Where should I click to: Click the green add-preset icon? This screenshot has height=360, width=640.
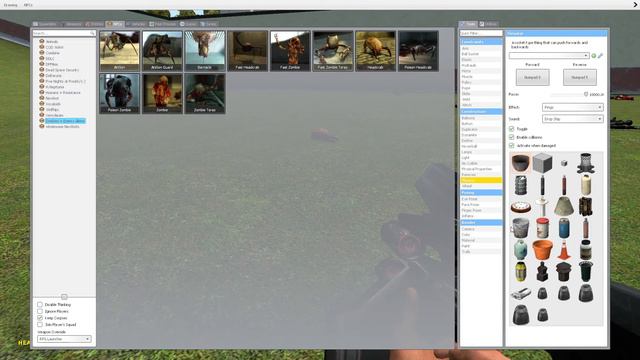coord(593,56)
